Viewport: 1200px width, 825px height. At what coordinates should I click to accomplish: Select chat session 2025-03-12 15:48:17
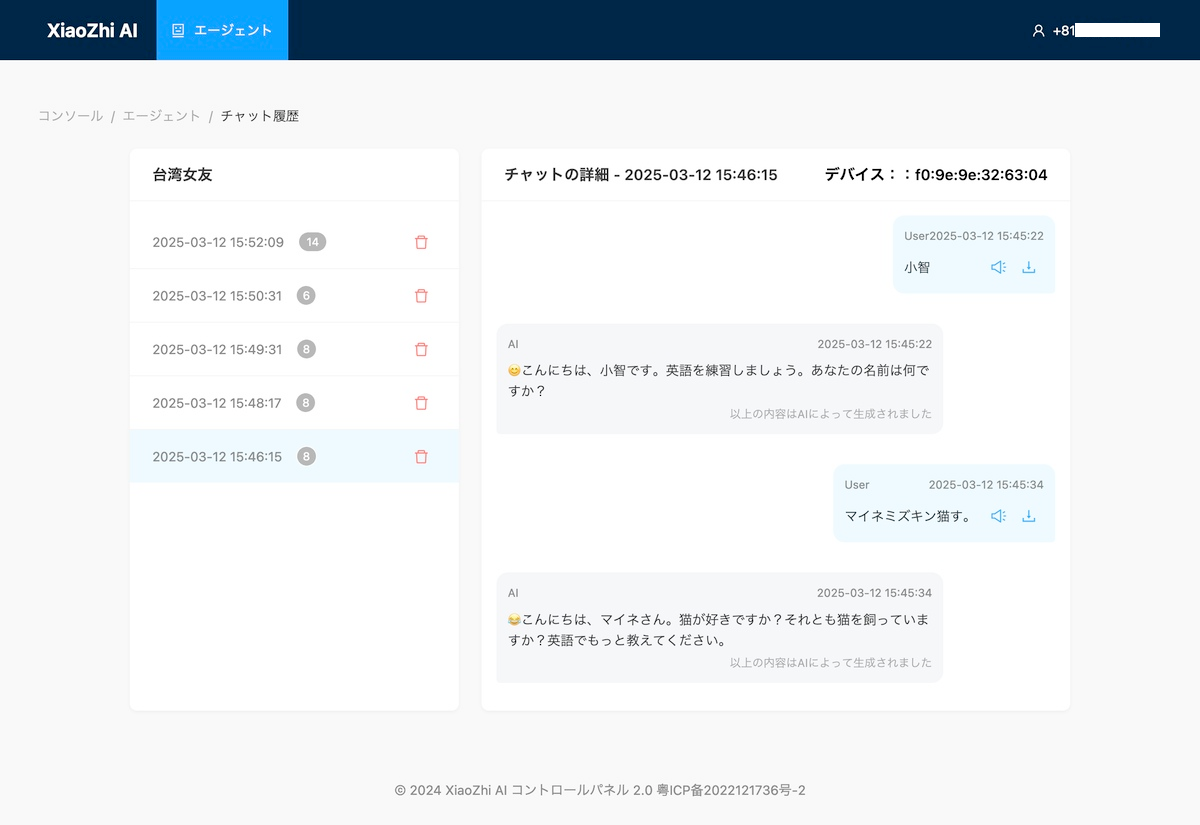[294, 403]
